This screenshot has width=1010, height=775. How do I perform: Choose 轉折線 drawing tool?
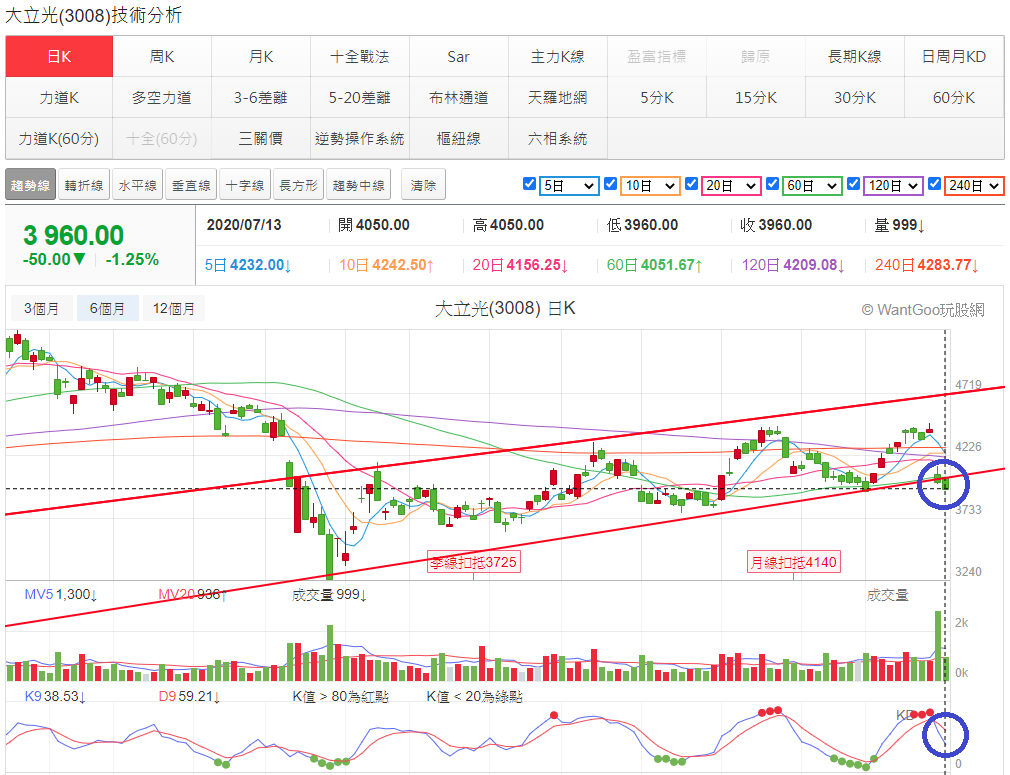point(84,186)
